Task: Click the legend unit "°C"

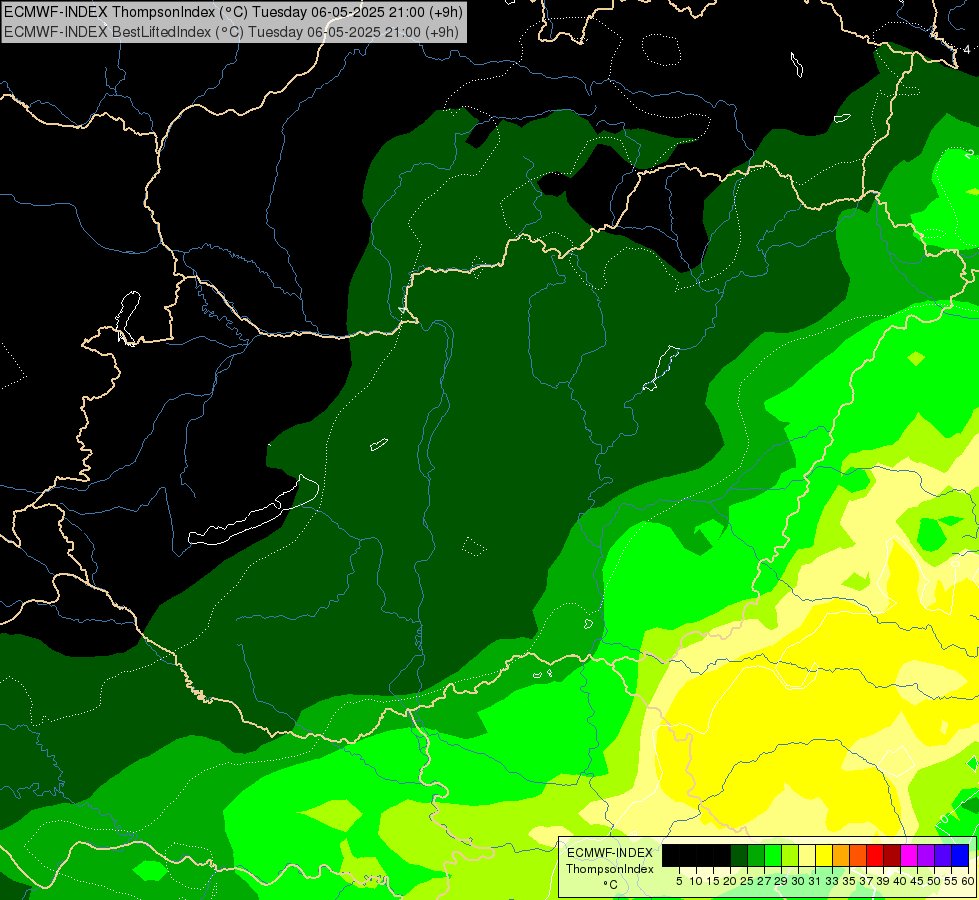Action: click(x=610, y=885)
